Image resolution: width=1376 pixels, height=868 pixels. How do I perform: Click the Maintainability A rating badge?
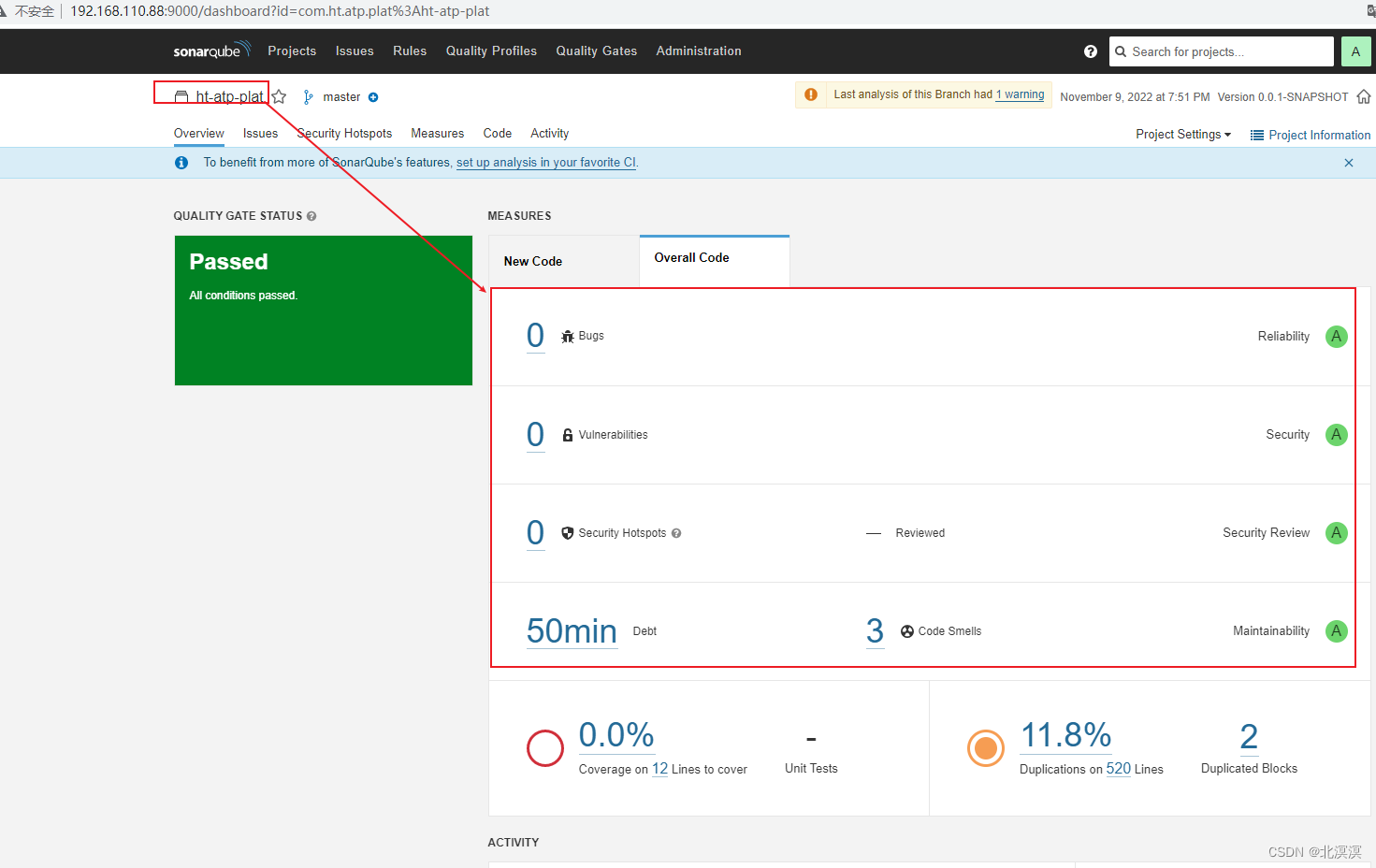coord(1336,630)
